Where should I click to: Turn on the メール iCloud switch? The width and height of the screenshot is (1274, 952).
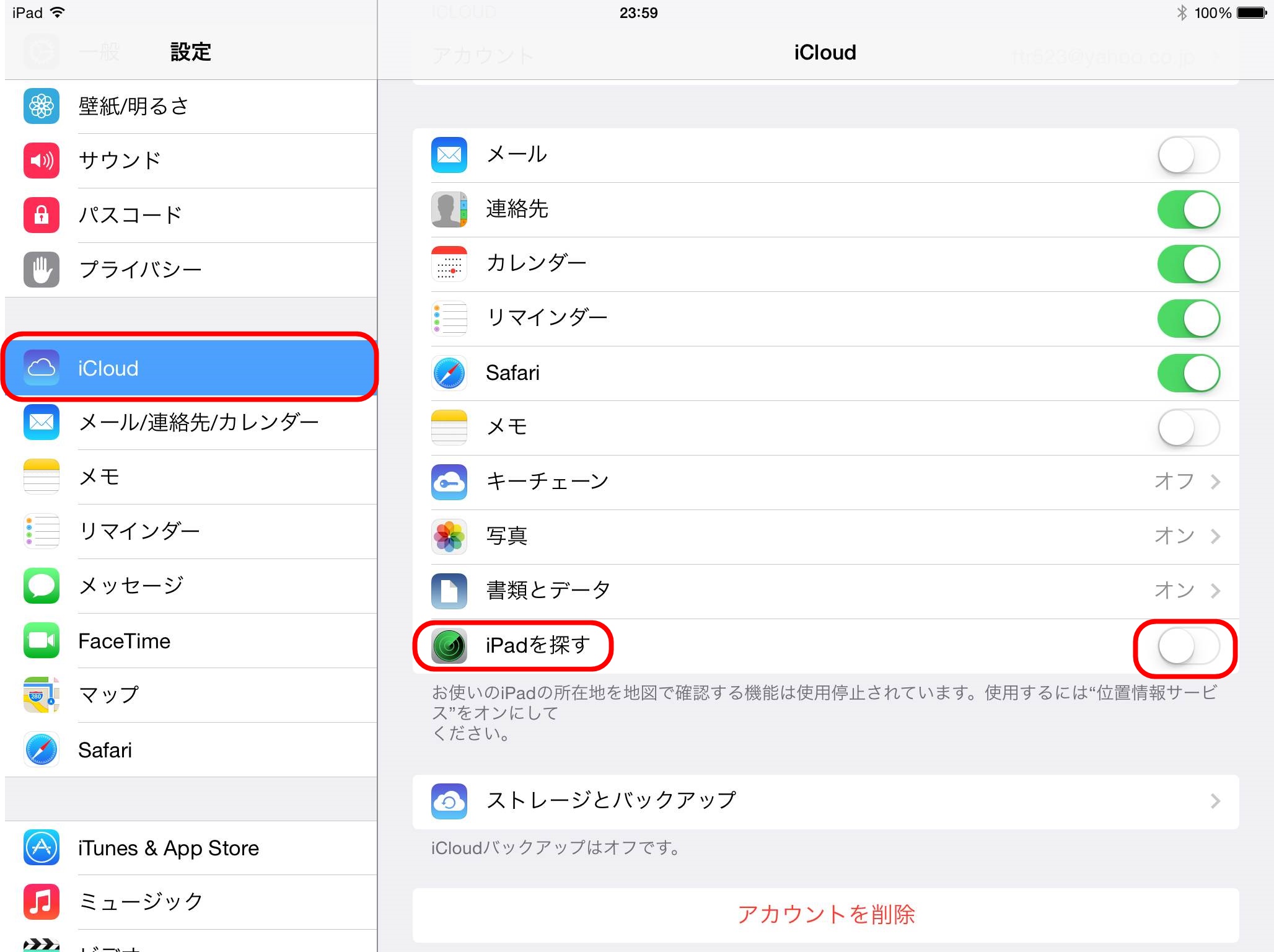[x=1188, y=155]
